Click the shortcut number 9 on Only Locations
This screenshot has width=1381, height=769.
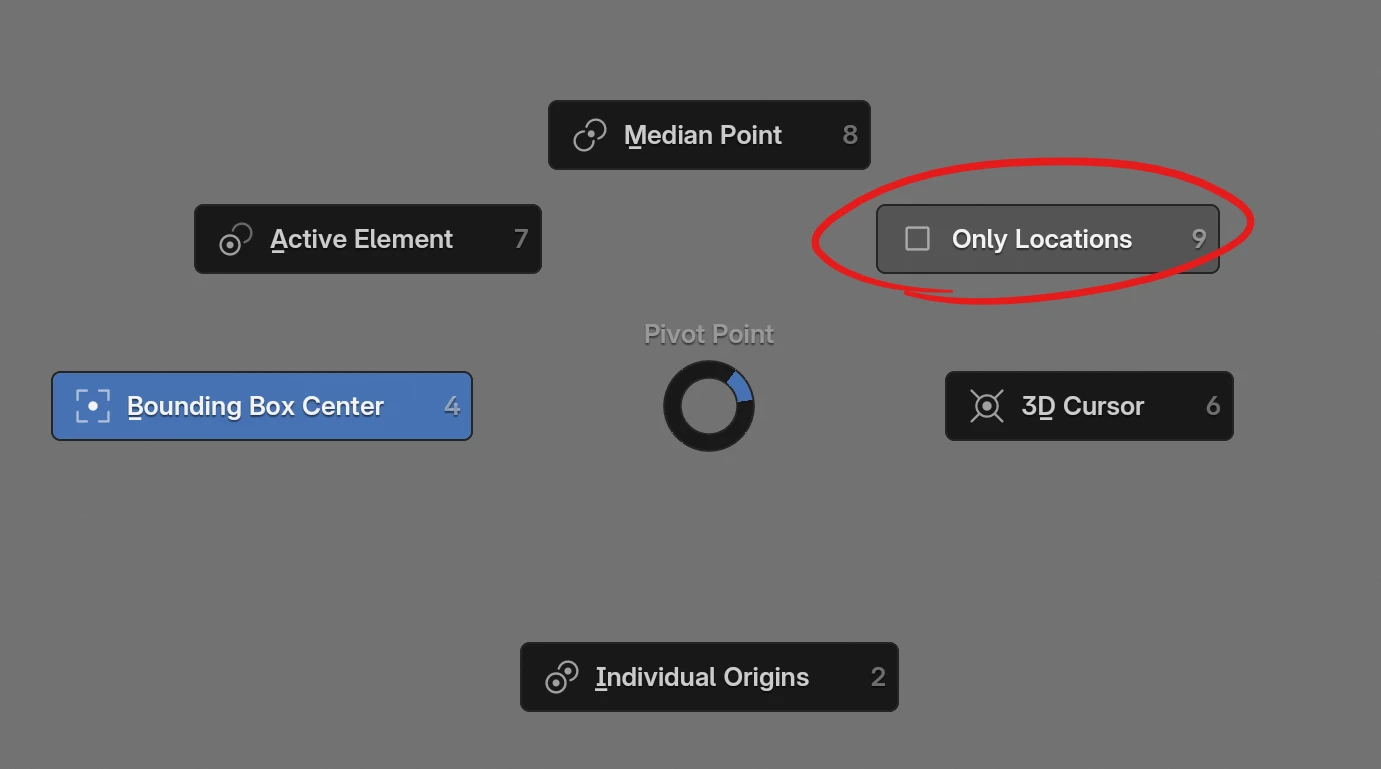pyautogui.click(x=1198, y=240)
